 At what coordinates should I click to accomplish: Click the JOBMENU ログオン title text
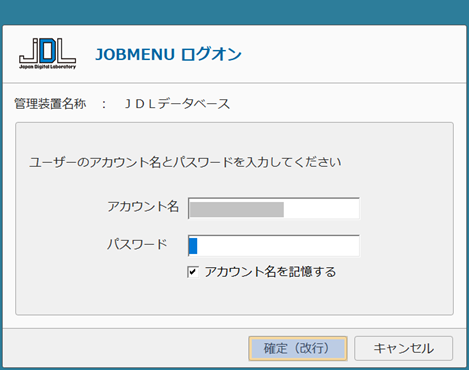pyautogui.click(x=168, y=54)
